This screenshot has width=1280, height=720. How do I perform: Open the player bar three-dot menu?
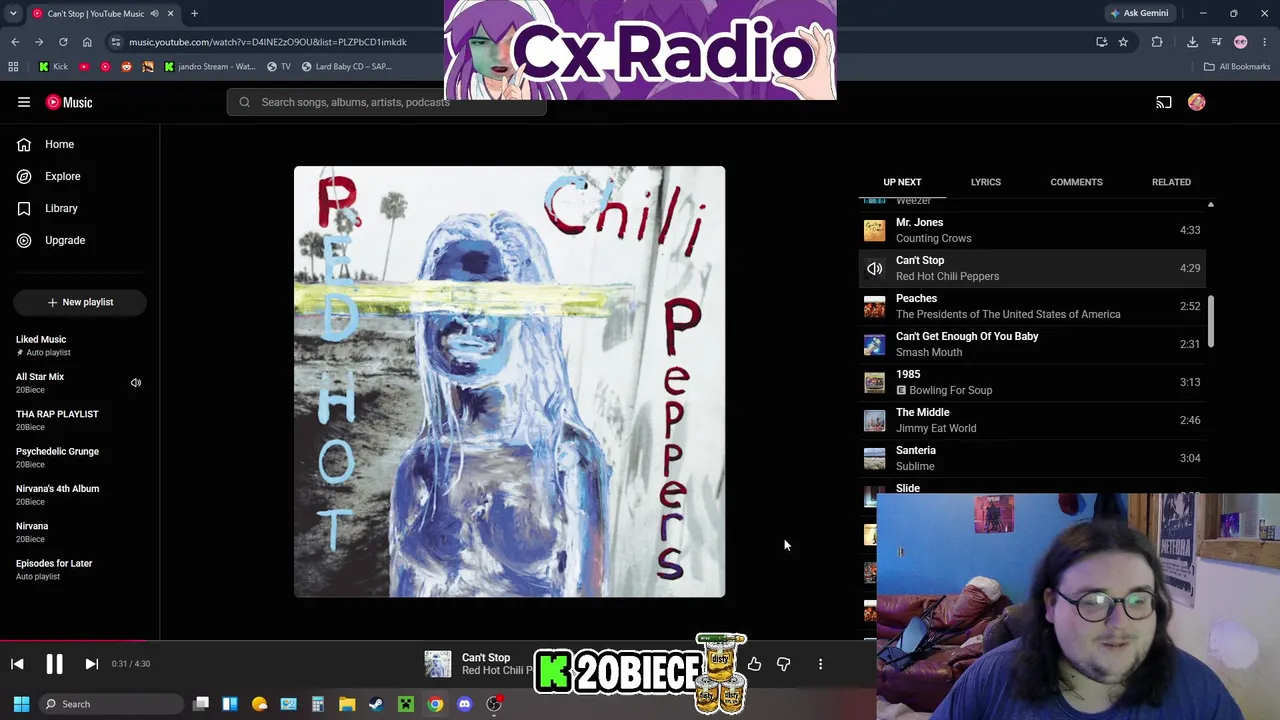820,664
